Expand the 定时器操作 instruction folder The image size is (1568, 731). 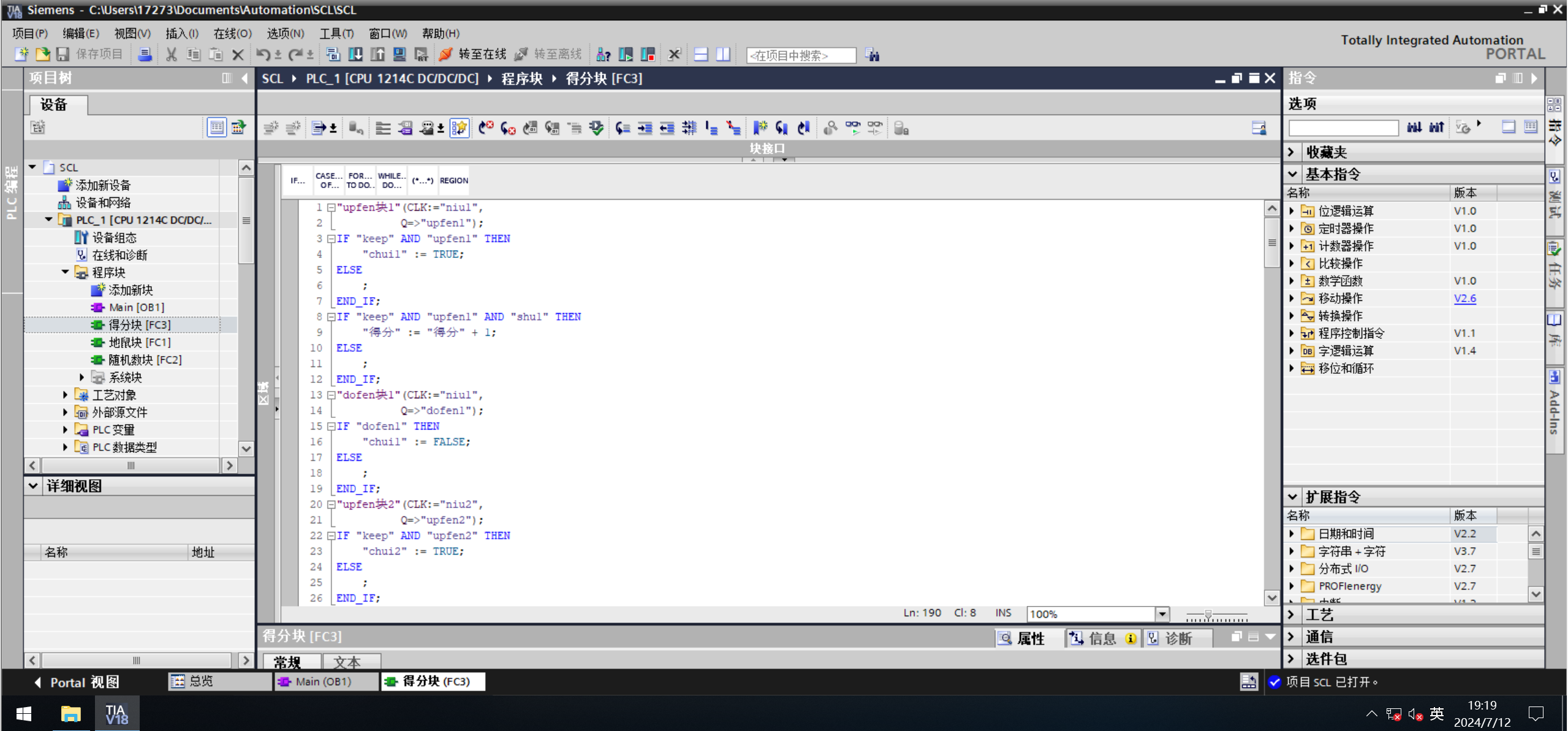tap(1292, 229)
